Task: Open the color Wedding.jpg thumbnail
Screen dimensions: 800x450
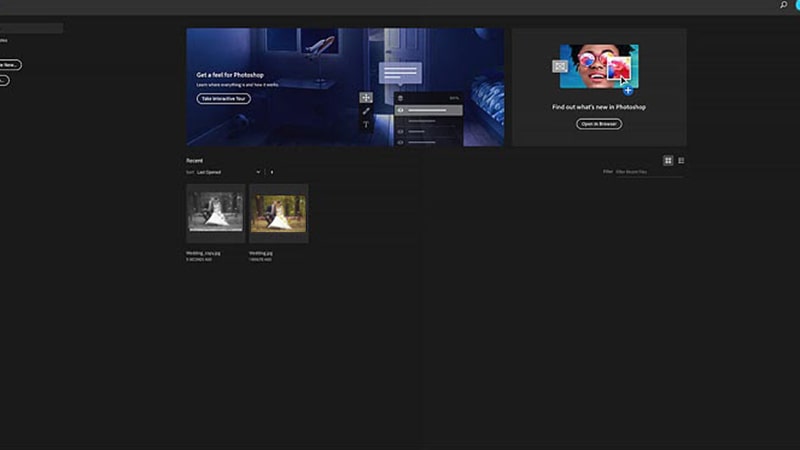Action: tap(278, 212)
